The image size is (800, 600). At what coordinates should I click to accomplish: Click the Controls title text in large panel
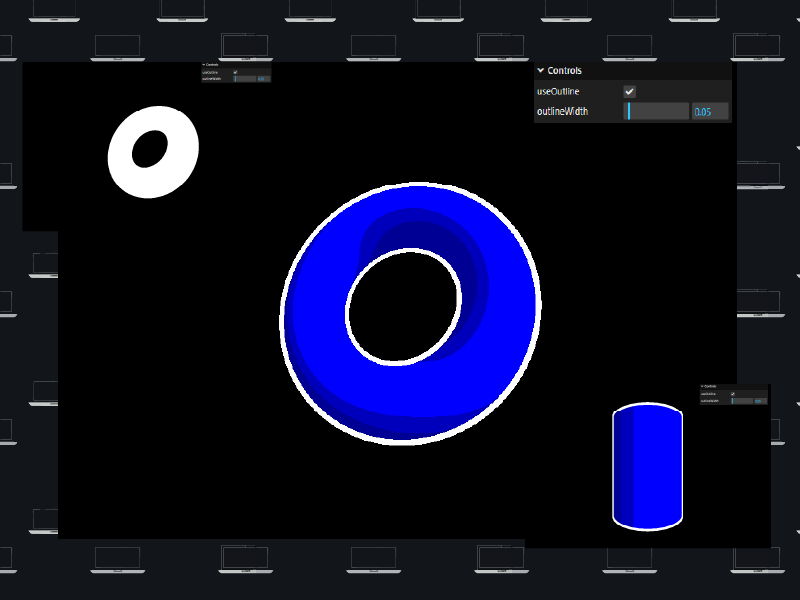(565, 71)
